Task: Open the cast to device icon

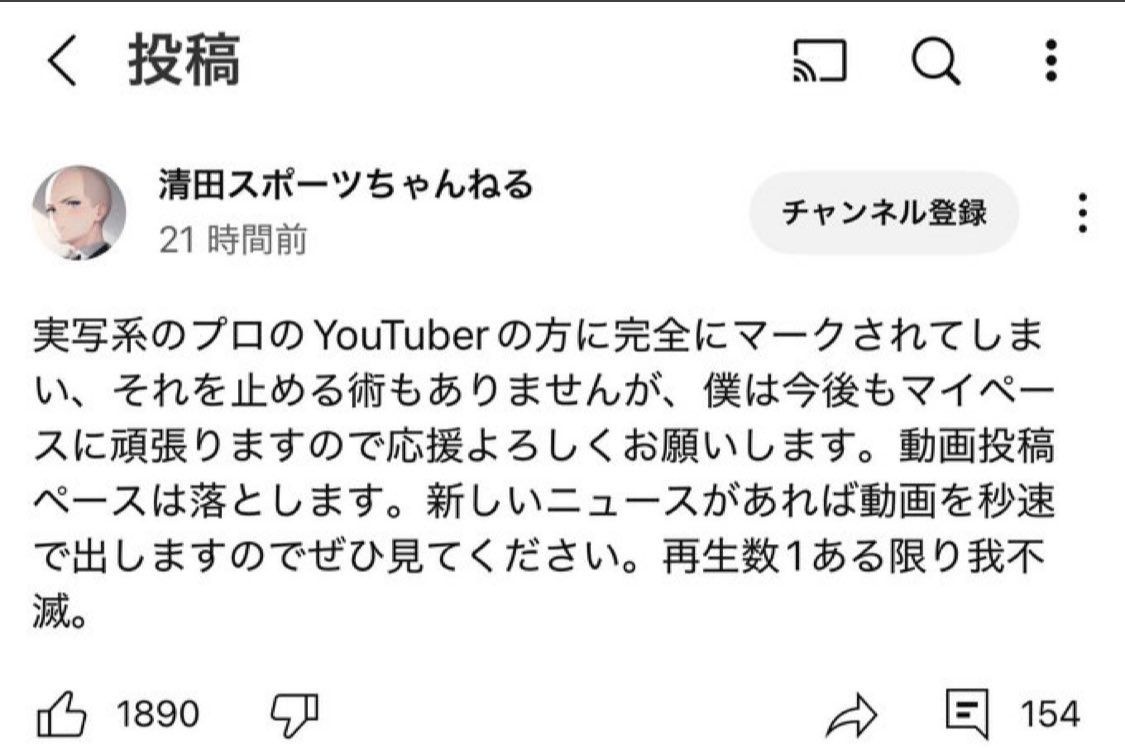Action: pyautogui.click(x=819, y=63)
